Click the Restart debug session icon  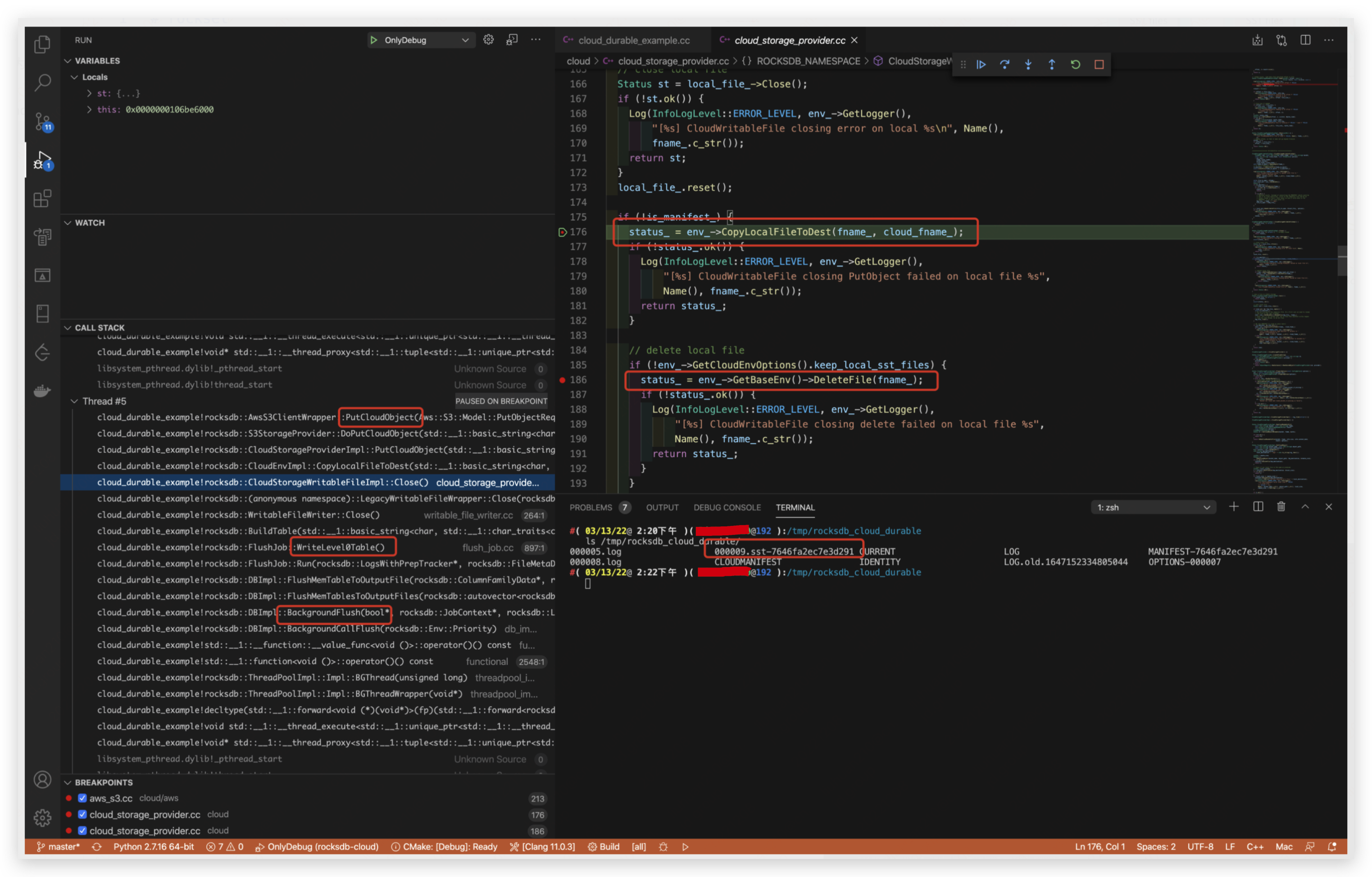click(1075, 64)
